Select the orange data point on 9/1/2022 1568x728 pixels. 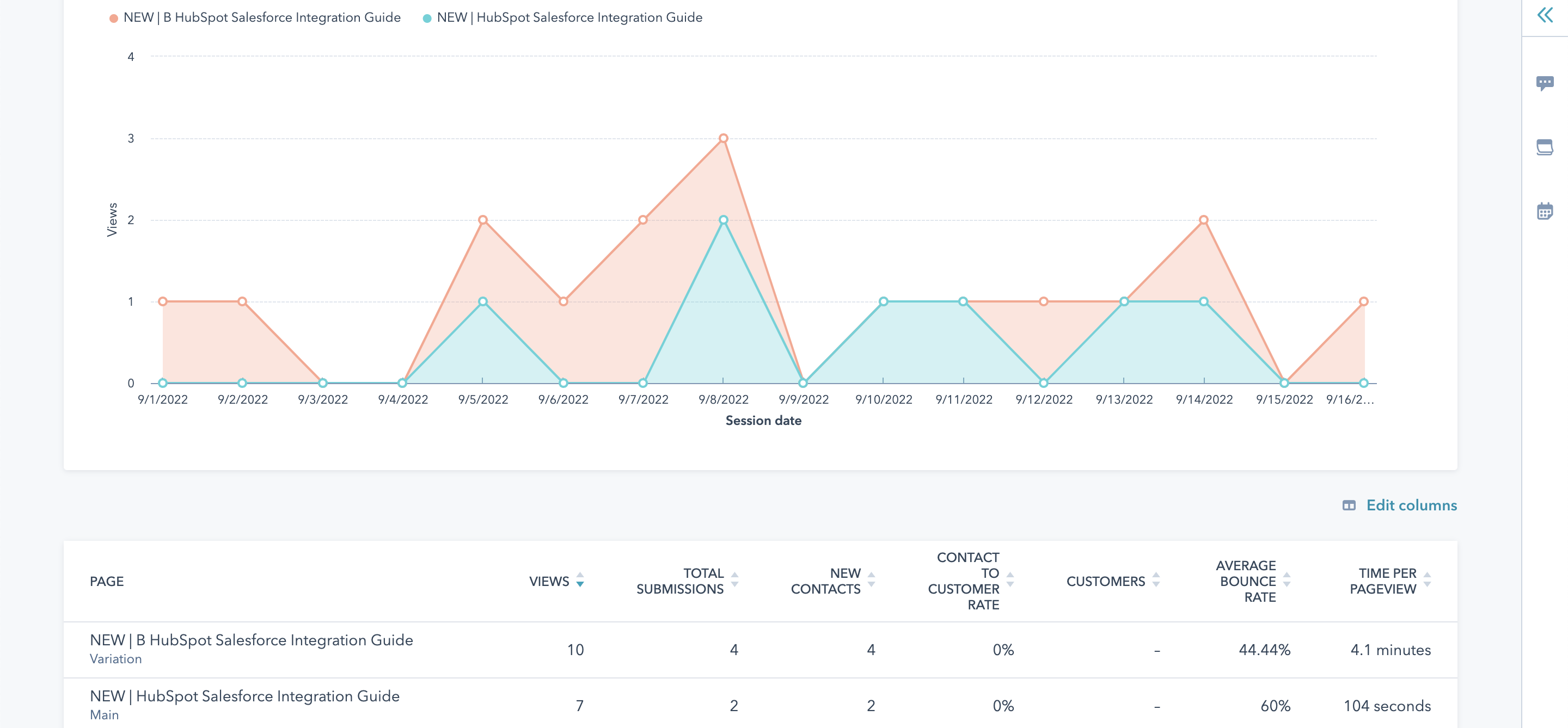163,301
